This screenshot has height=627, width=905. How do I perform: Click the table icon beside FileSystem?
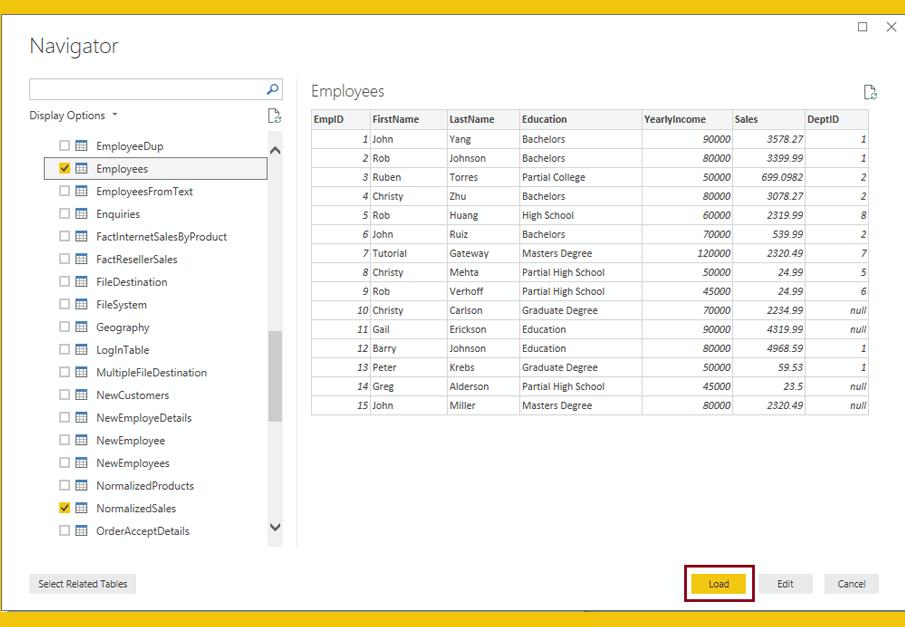pyautogui.click(x=81, y=304)
